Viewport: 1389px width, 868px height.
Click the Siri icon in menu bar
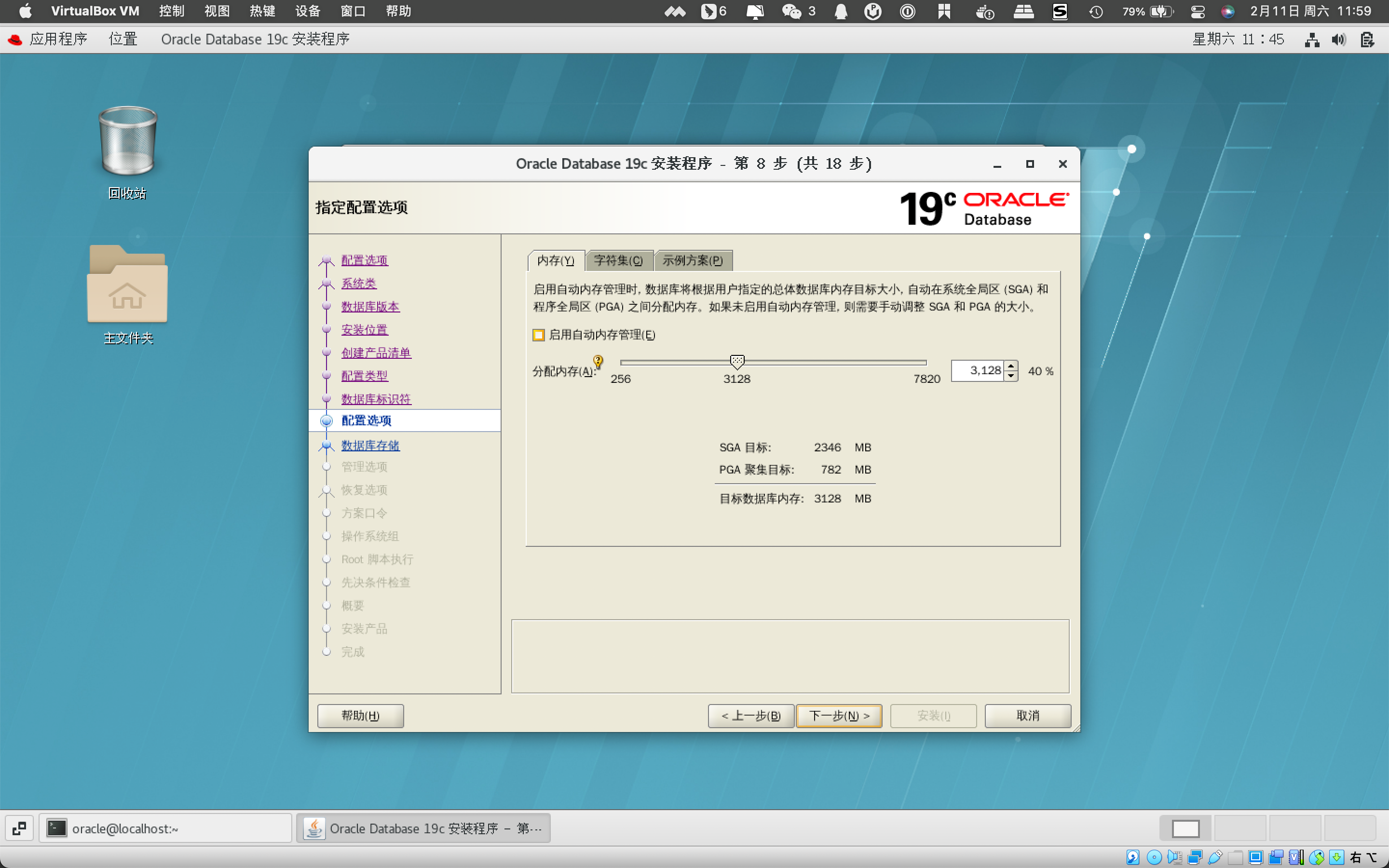tap(1228, 11)
